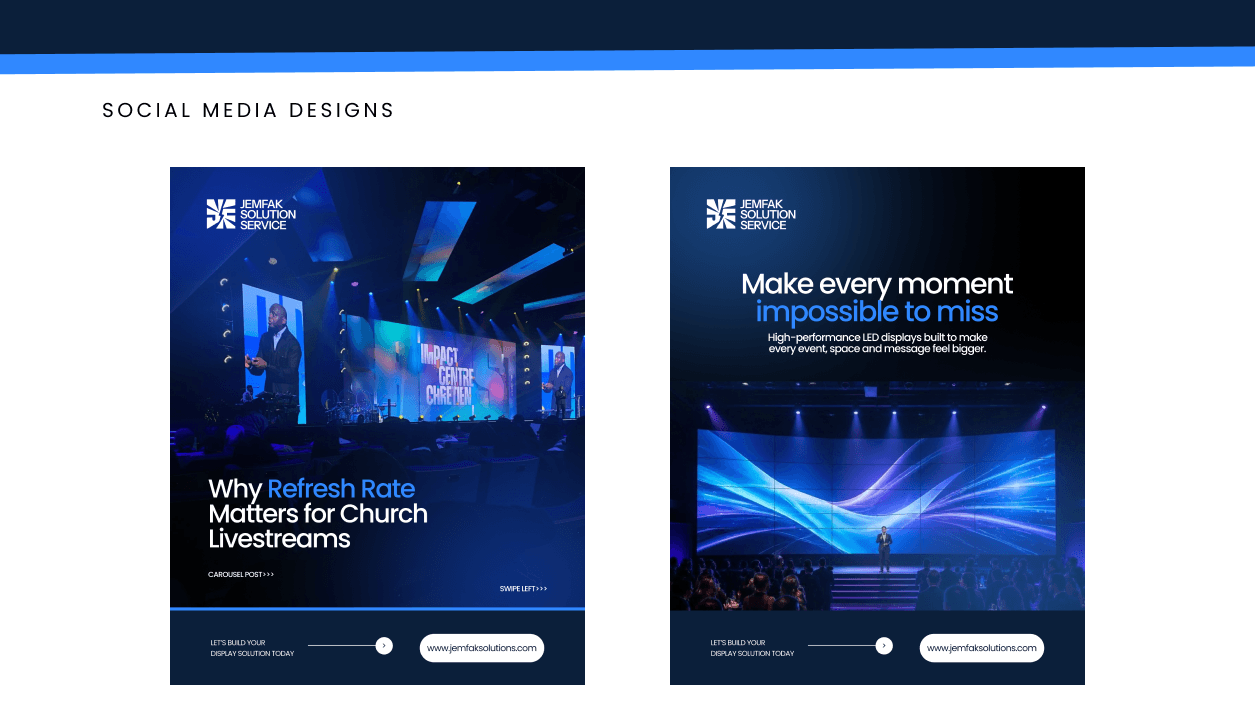Click "LET'S BUILD YOUR DISPLAY SOLUTION TODAY" in the Refresh Rate post

[252, 648]
